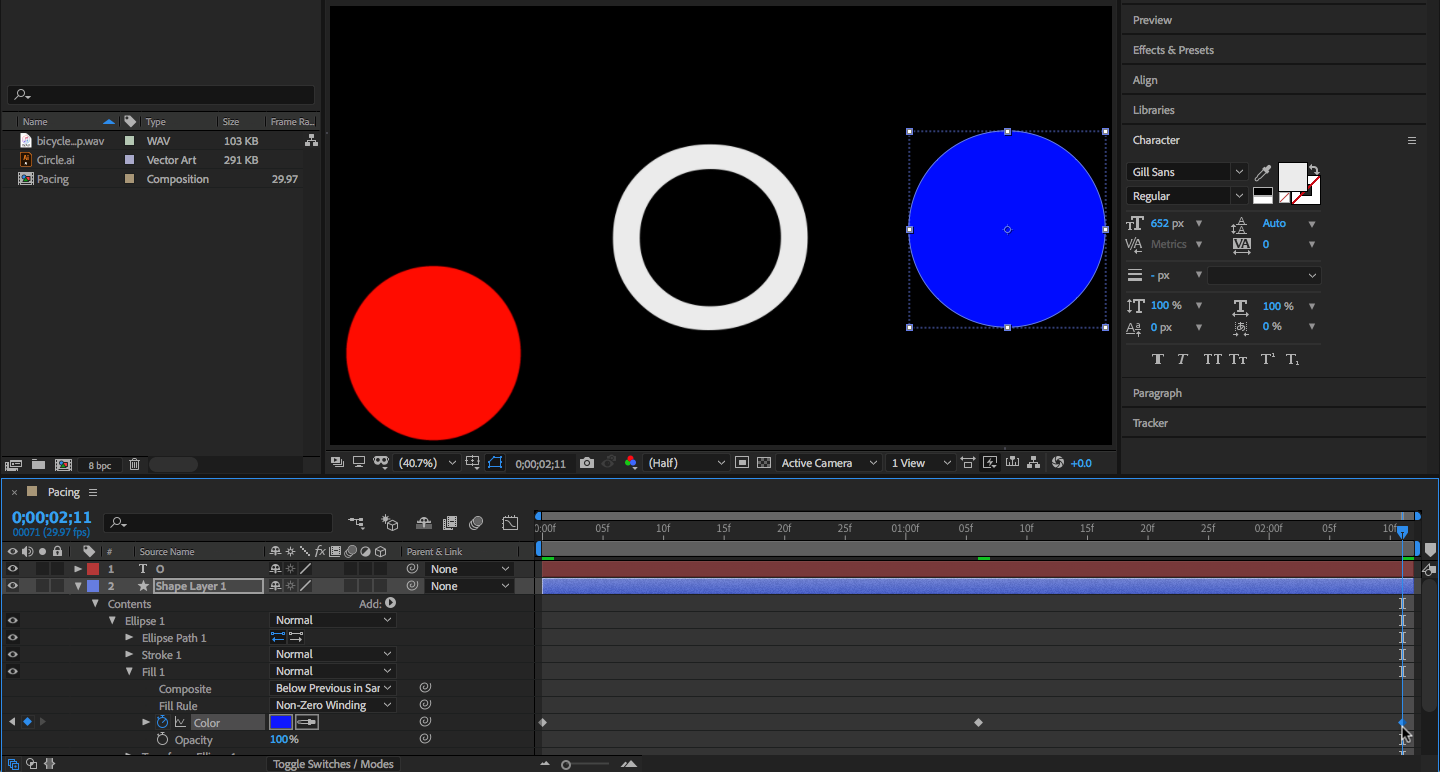Hide the Stroke 1 eye toggle
The height and width of the screenshot is (772, 1440).
(x=13, y=655)
